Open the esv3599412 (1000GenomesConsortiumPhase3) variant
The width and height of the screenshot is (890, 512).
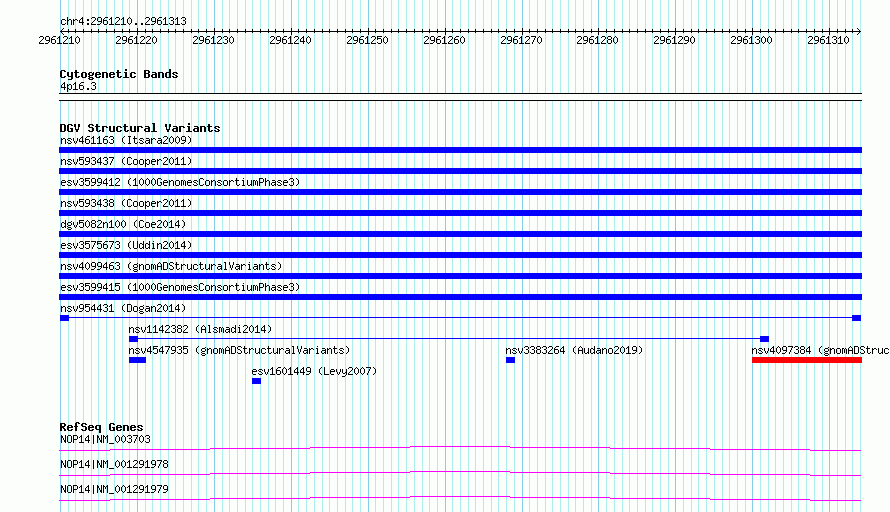(180, 182)
